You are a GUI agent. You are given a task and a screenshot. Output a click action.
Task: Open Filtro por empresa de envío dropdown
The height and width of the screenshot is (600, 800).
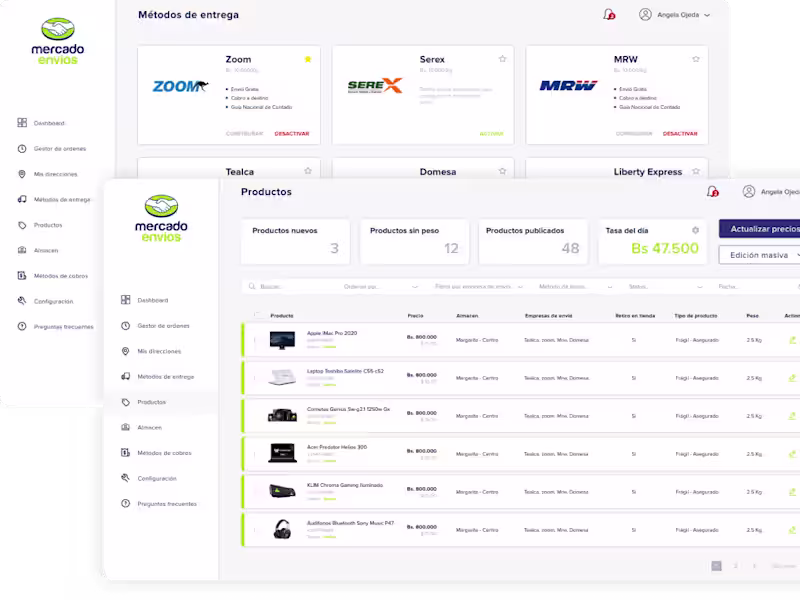point(479,286)
